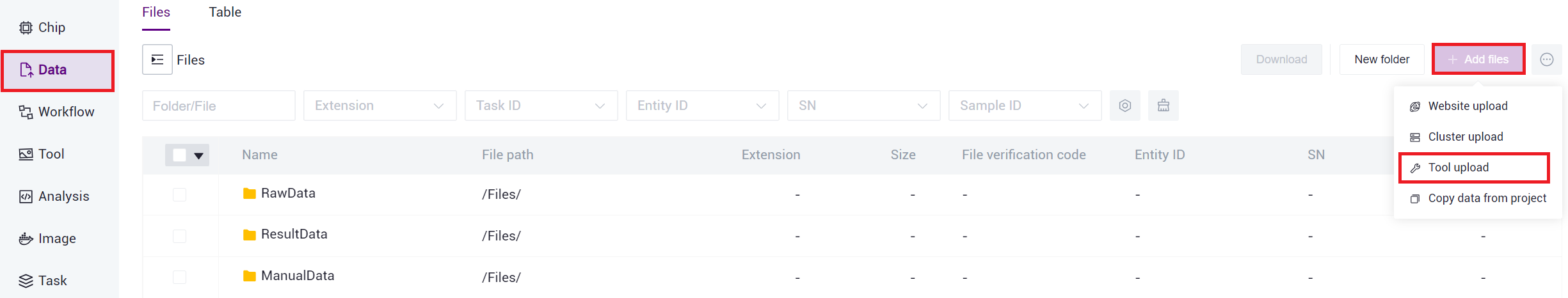Image resolution: width=1568 pixels, height=298 pixels.
Task: Check the RawData folder checkbox
Action: (x=179, y=194)
